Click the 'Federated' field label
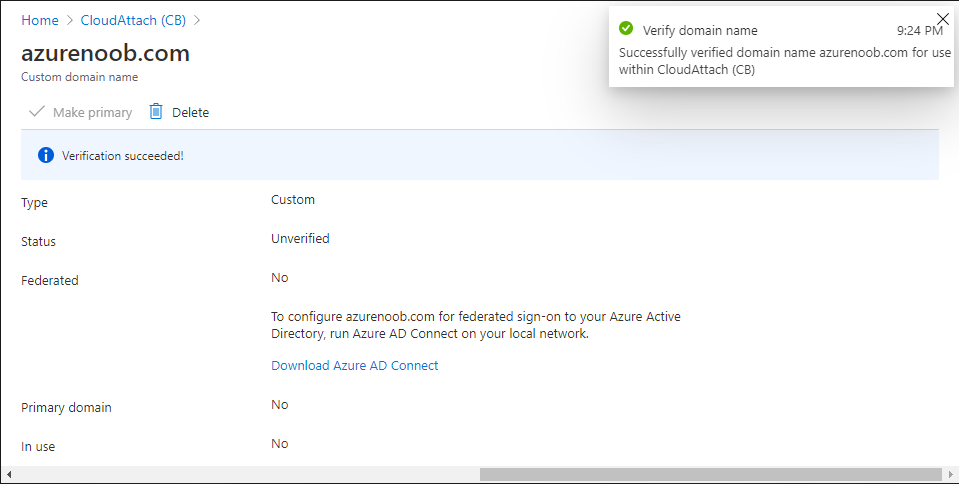The height and width of the screenshot is (484, 959). pyautogui.click(x=50, y=280)
